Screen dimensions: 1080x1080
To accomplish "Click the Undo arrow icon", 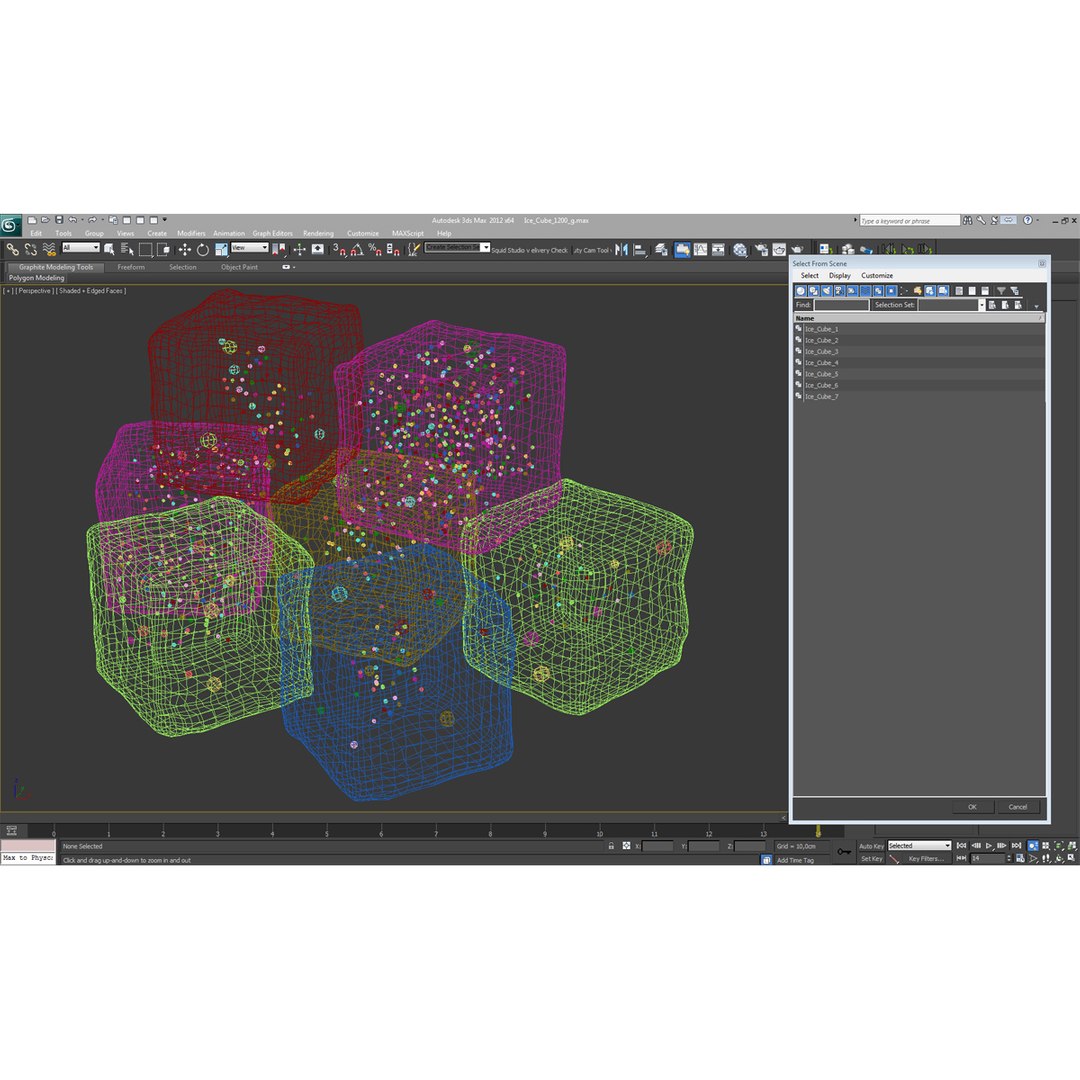I will 72,220.
